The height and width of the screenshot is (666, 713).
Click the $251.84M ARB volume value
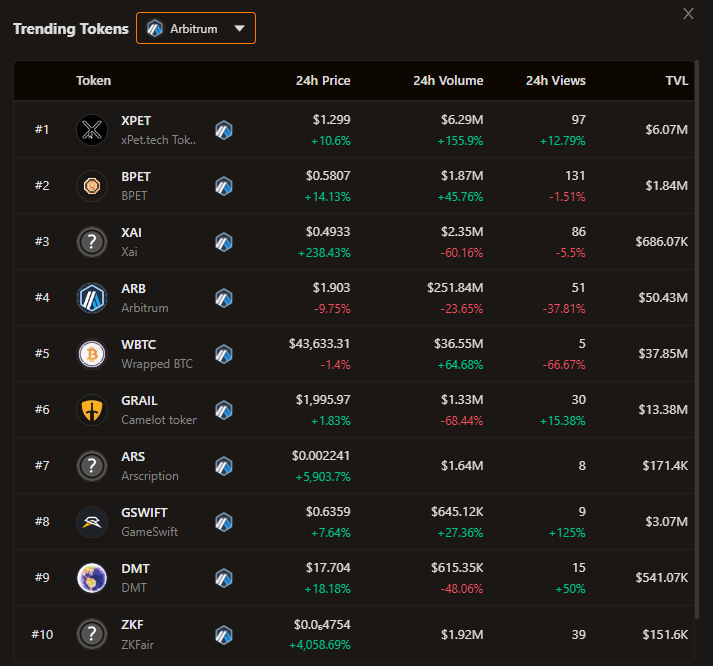pyautogui.click(x=455, y=288)
